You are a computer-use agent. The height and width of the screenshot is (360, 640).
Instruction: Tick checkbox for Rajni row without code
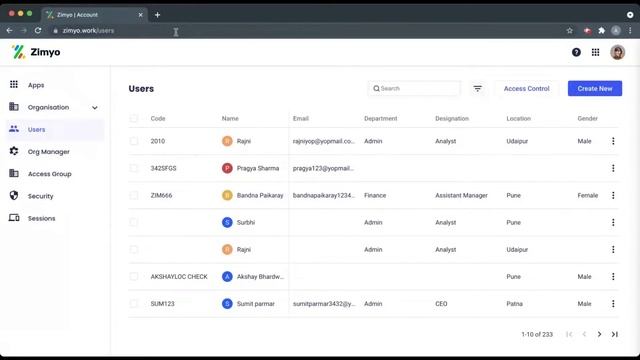tap(134, 249)
